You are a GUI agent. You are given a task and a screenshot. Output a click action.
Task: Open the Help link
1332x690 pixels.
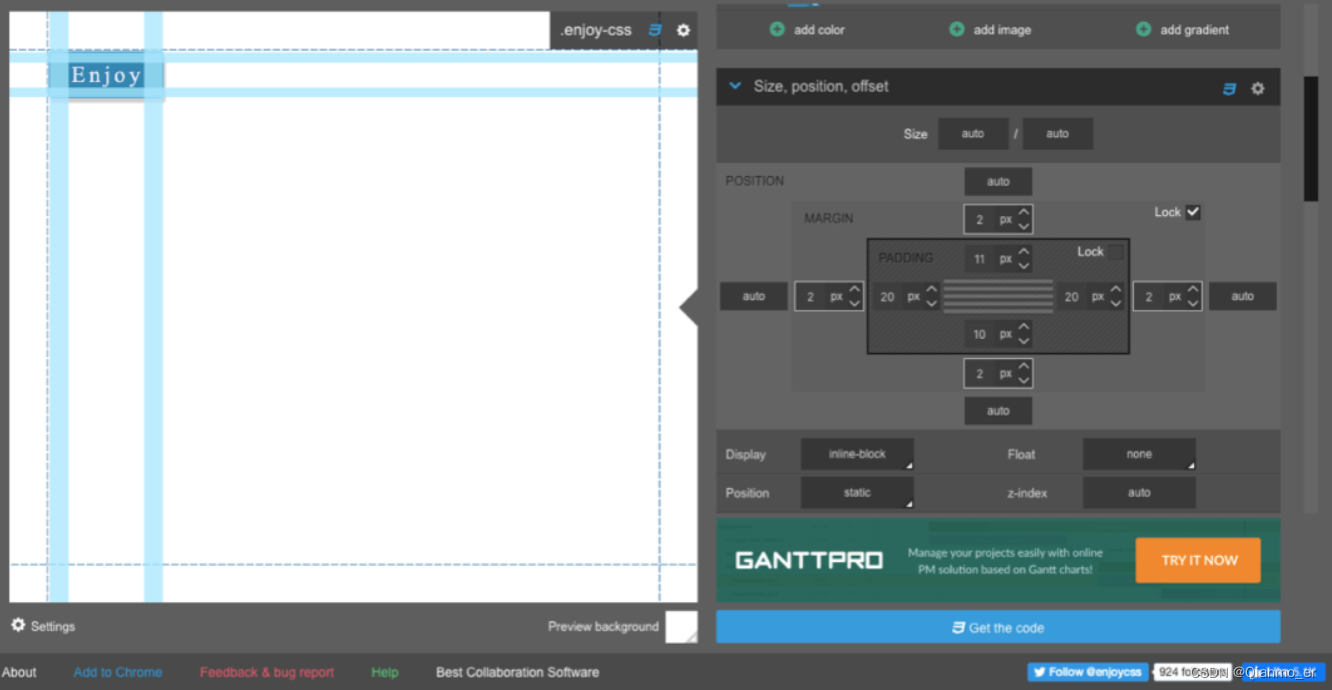pos(385,672)
